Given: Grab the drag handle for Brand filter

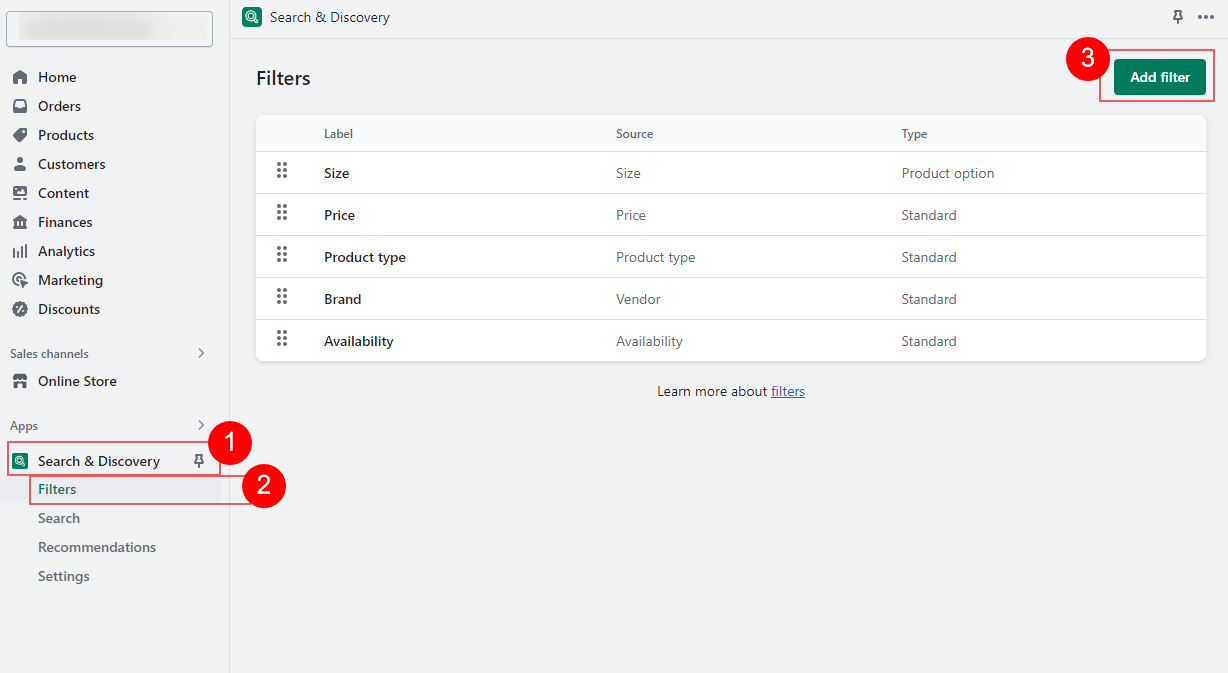Looking at the screenshot, I should coord(282,297).
